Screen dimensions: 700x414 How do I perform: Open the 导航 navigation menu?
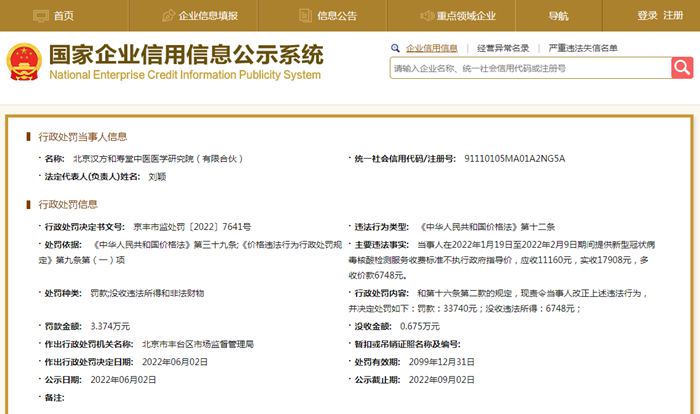tap(558, 15)
